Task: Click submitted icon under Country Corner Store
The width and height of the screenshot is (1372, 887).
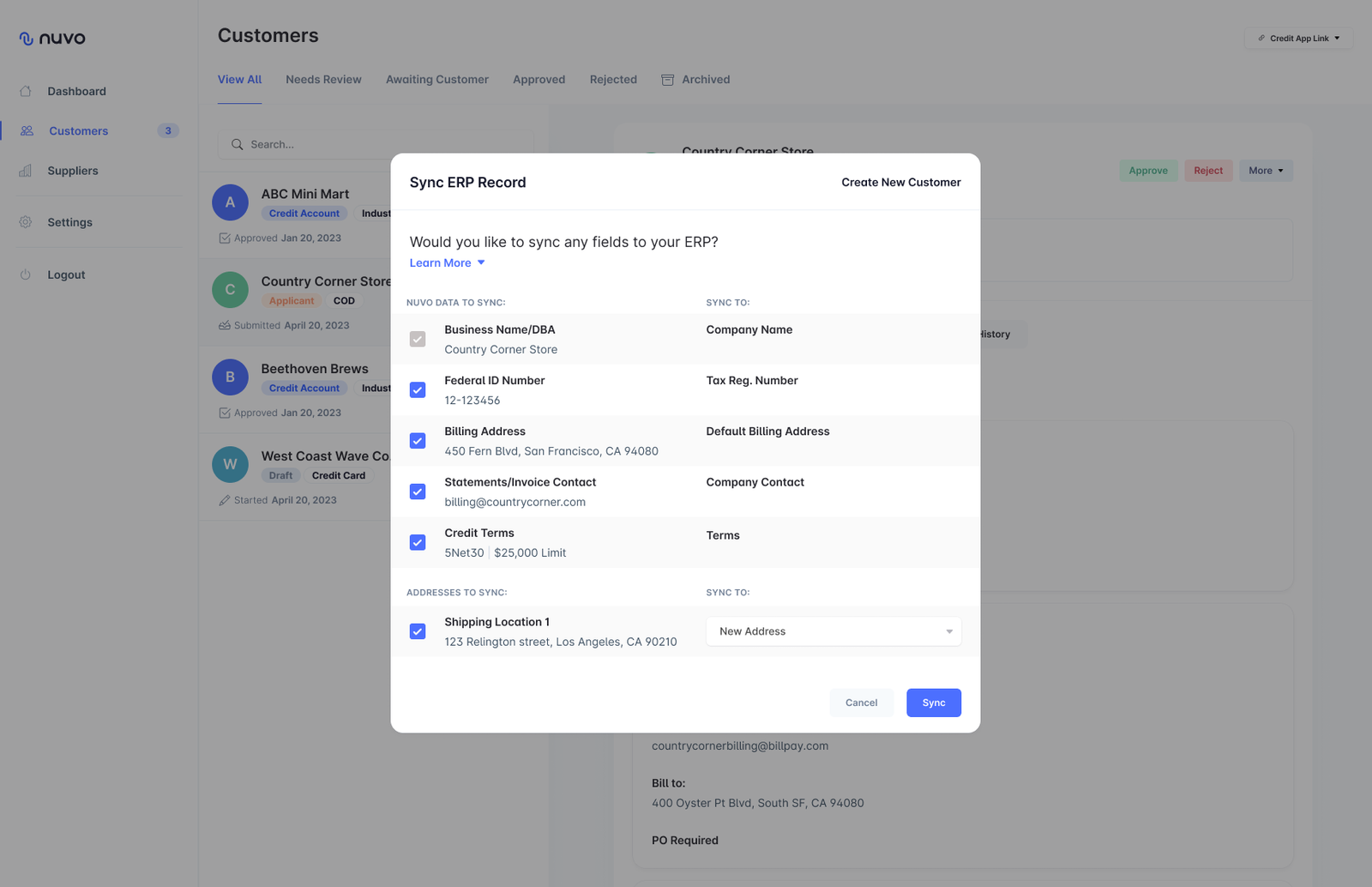Action: pos(225,326)
